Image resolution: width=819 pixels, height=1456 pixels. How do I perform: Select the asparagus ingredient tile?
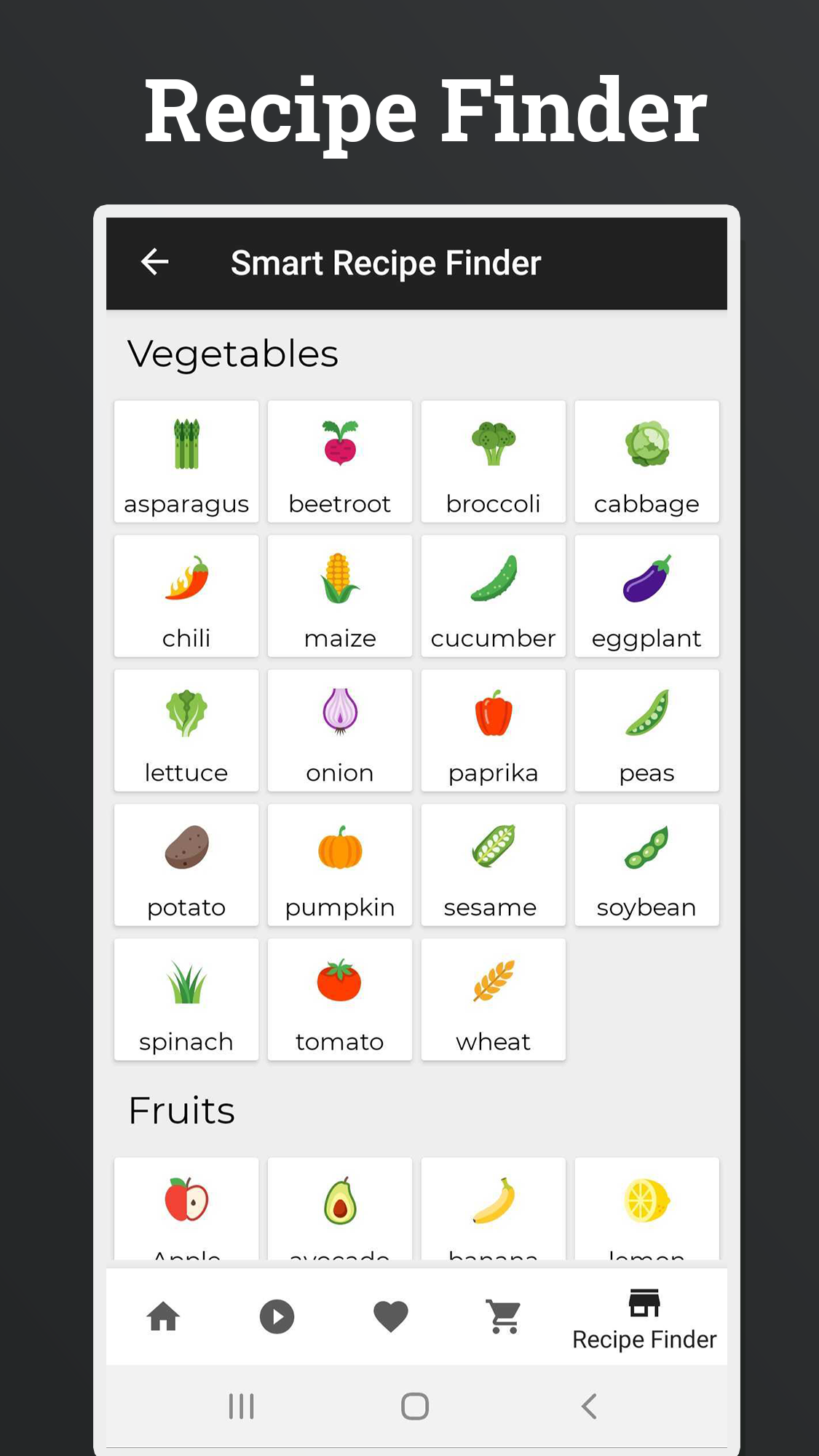pyautogui.click(x=186, y=461)
